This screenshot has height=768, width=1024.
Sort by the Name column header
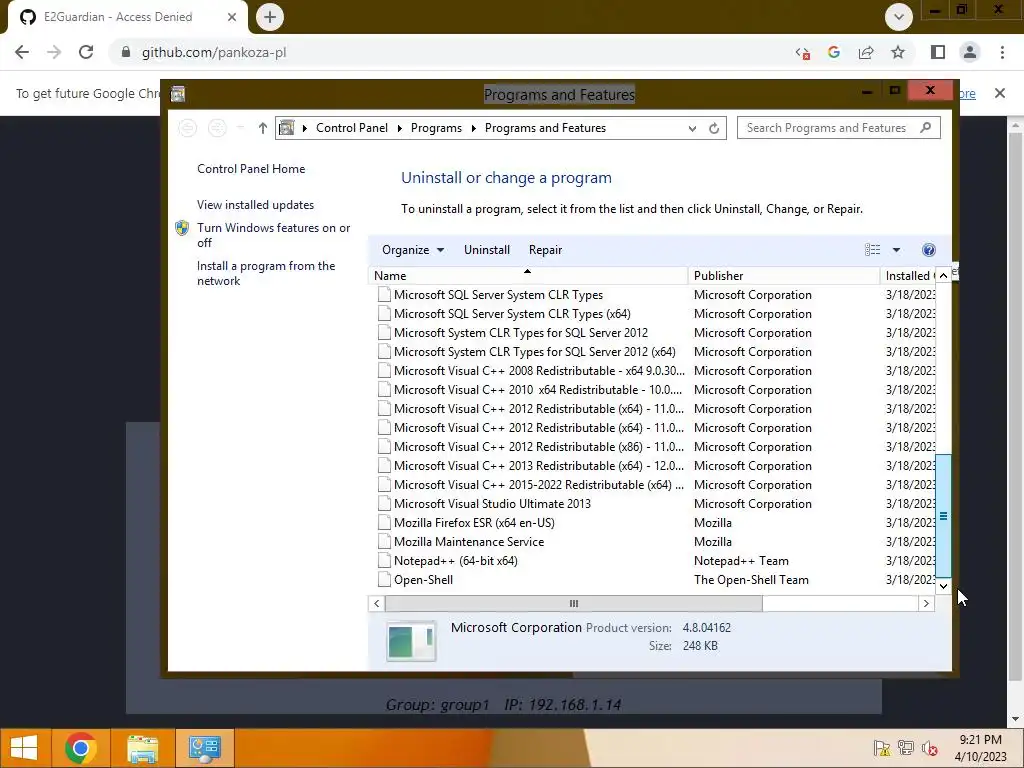coord(528,276)
